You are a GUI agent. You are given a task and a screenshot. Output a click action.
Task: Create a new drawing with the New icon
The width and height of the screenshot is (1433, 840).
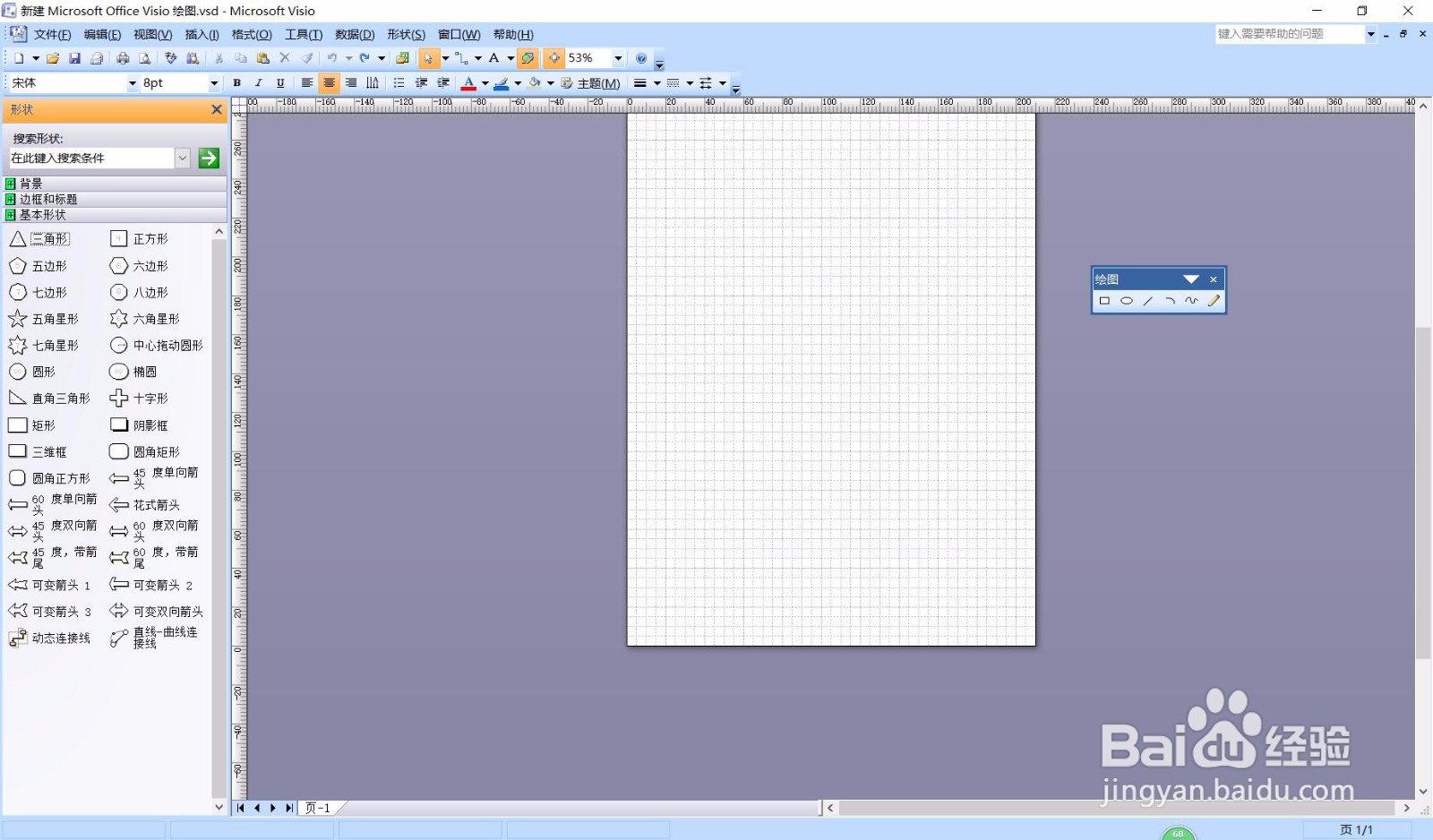[19, 58]
